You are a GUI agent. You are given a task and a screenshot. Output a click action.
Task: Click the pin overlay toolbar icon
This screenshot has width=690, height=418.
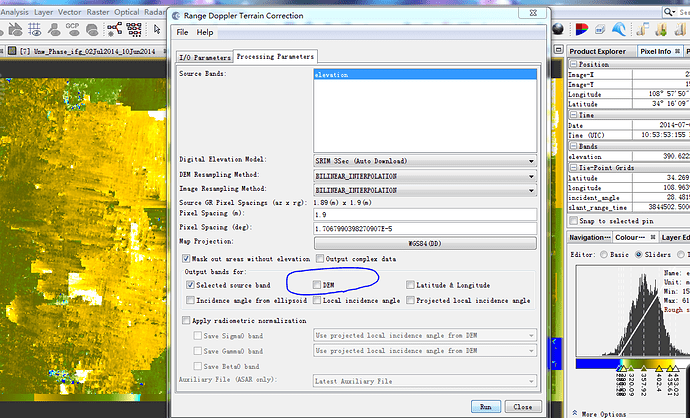click(x=54, y=29)
